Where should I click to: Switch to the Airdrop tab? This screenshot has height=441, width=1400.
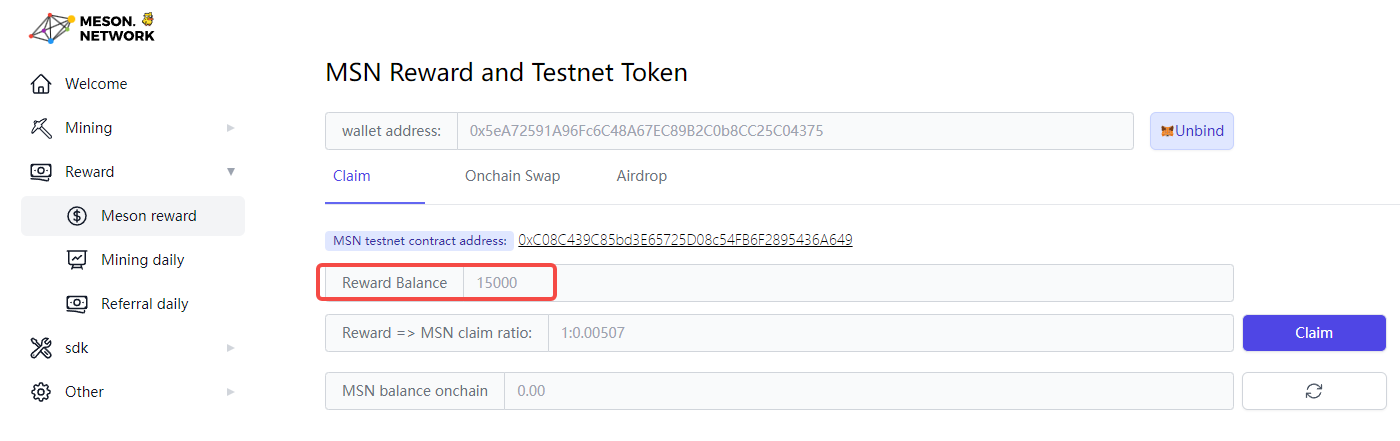click(641, 176)
